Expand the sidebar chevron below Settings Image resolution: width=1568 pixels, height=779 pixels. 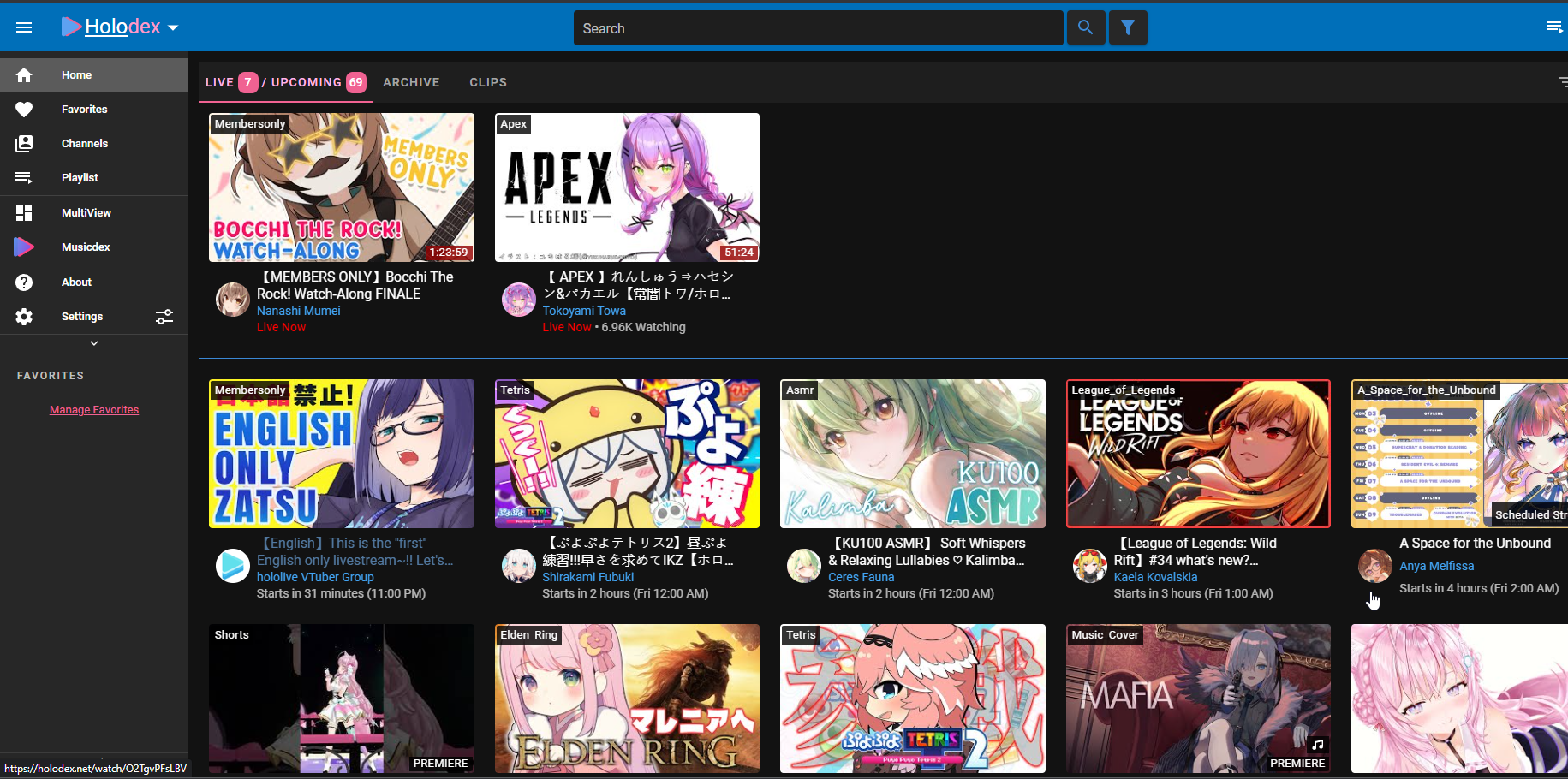tap(94, 343)
